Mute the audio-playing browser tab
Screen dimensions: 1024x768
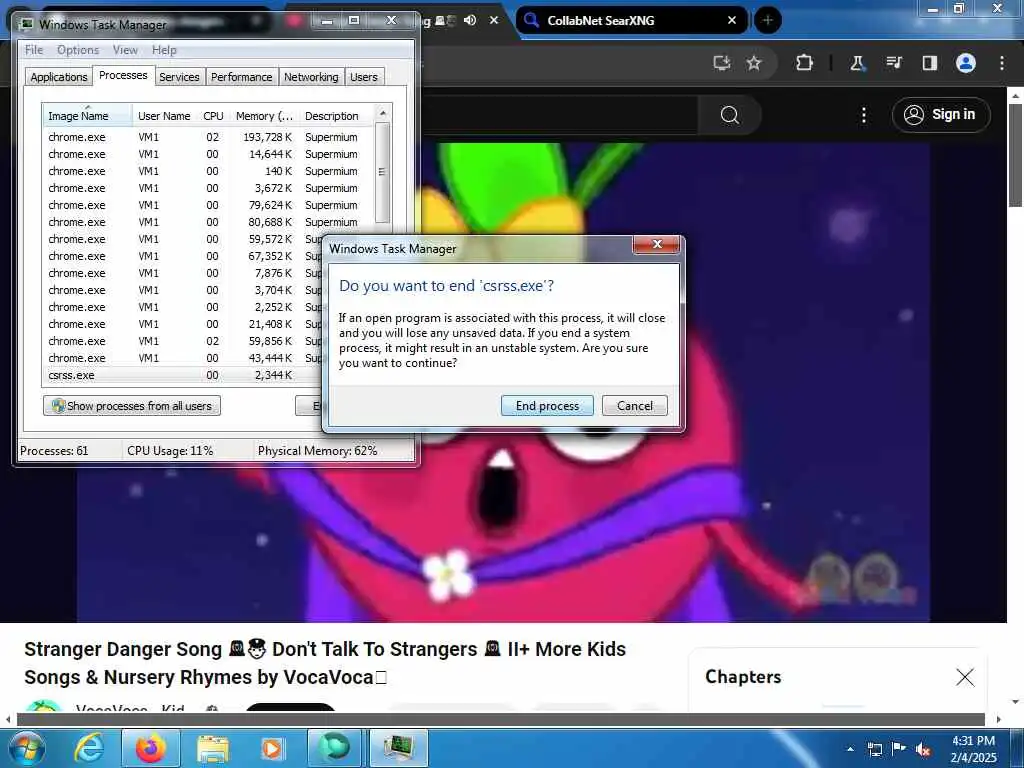(x=470, y=20)
